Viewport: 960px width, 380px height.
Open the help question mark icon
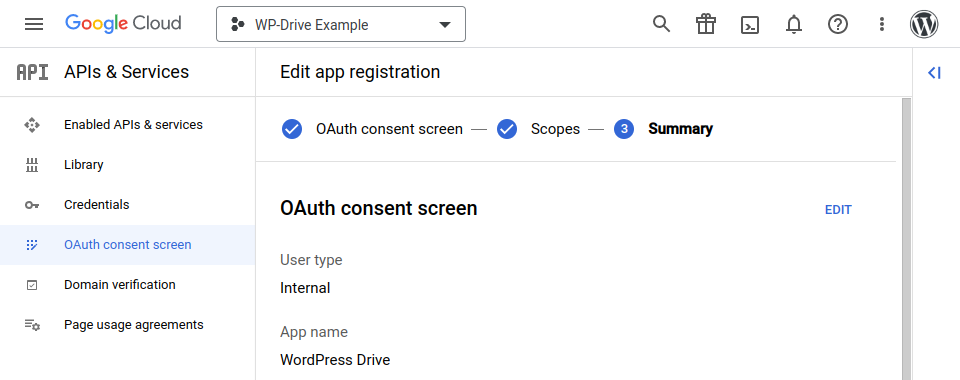pyautogui.click(x=838, y=24)
